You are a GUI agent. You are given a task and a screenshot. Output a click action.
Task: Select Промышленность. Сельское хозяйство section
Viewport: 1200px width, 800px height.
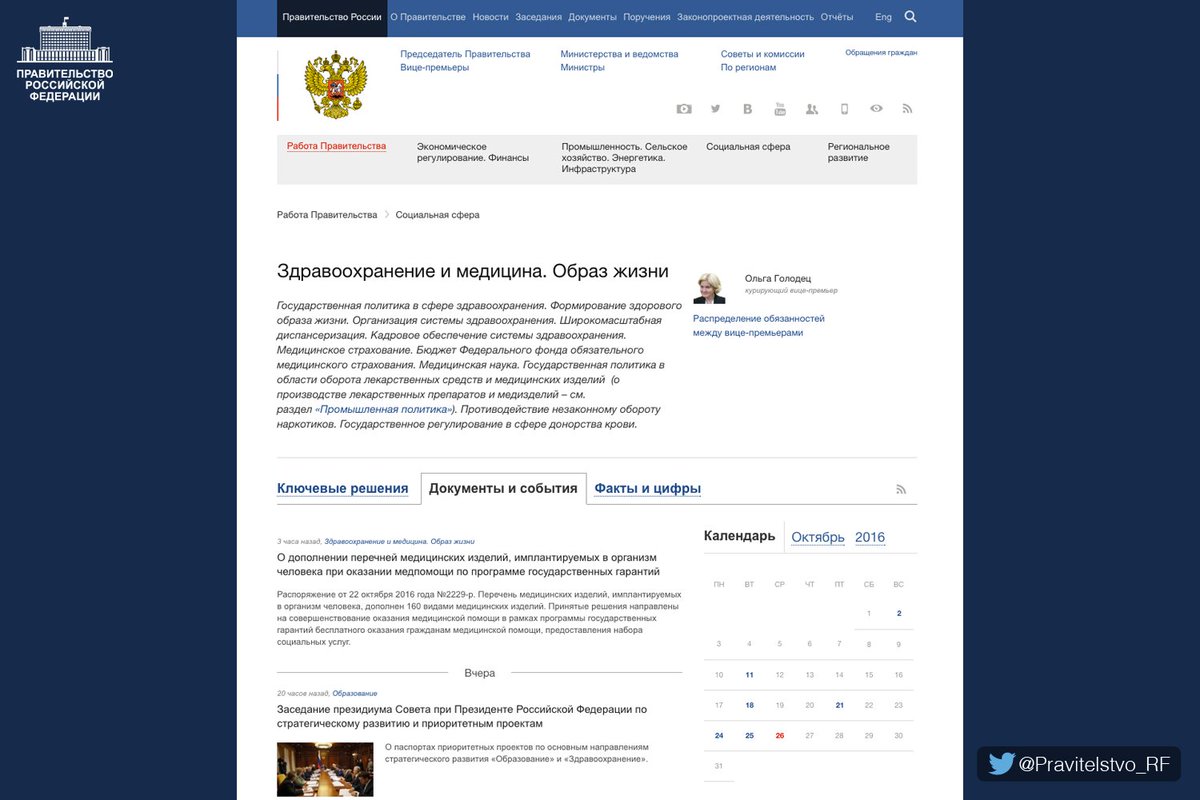point(624,158)
